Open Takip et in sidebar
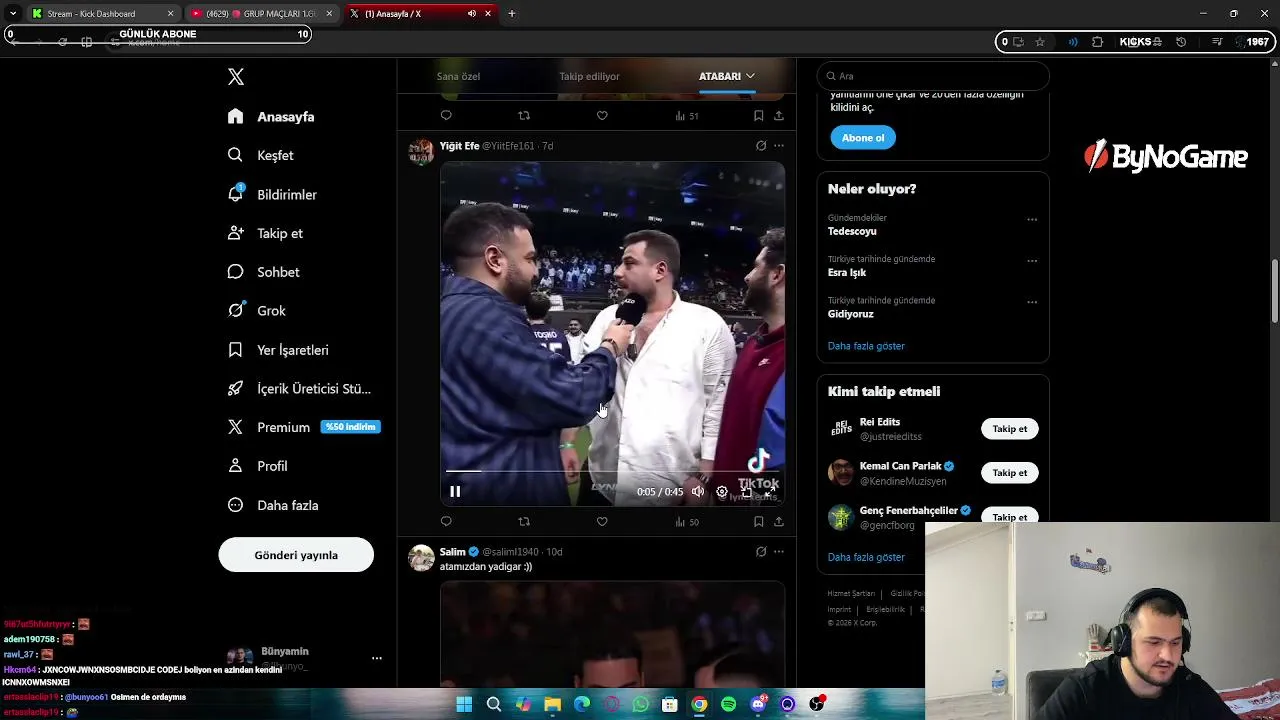The height and width of the screenshot is (720, 1280). 265,233
